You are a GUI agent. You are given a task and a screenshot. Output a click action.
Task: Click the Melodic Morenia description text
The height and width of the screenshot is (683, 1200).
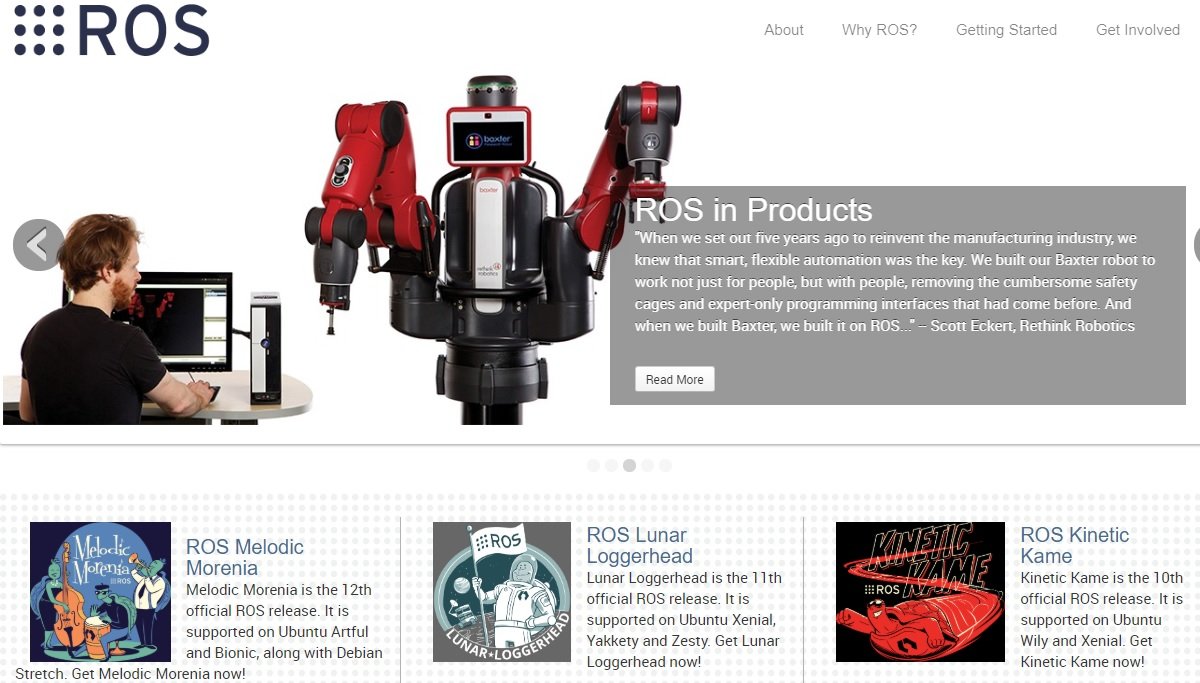coord(200,631)
